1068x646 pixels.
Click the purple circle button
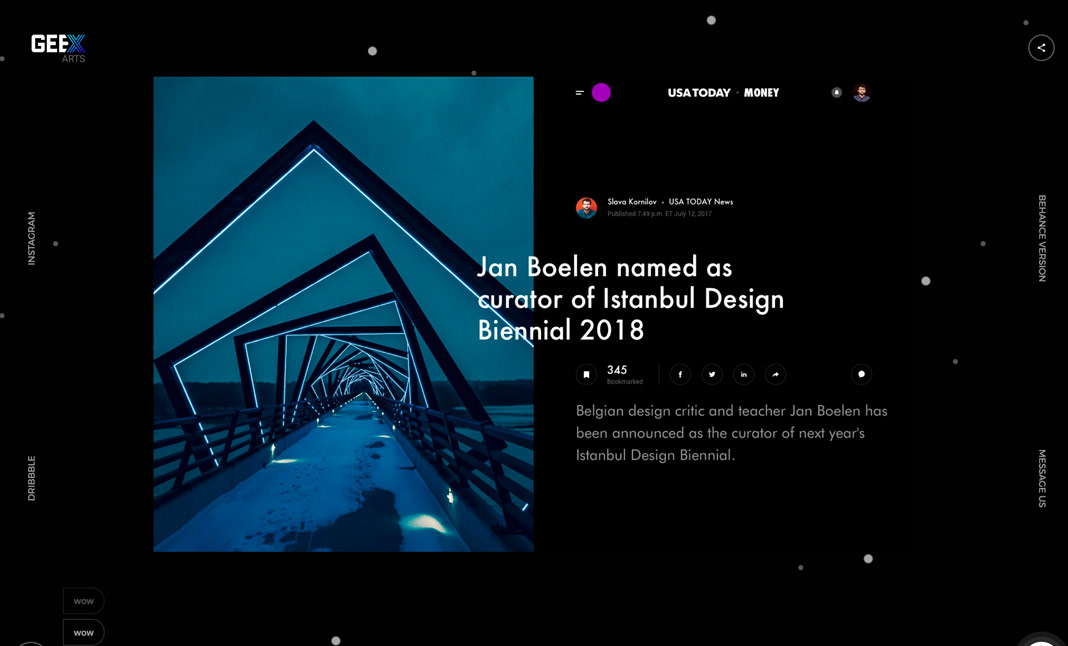pyautogui.click(x=601, y=93)
